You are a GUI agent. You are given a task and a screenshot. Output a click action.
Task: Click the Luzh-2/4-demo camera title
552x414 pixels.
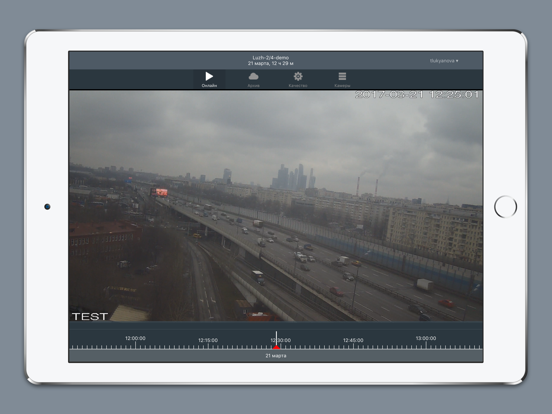[x=271, y=57]
